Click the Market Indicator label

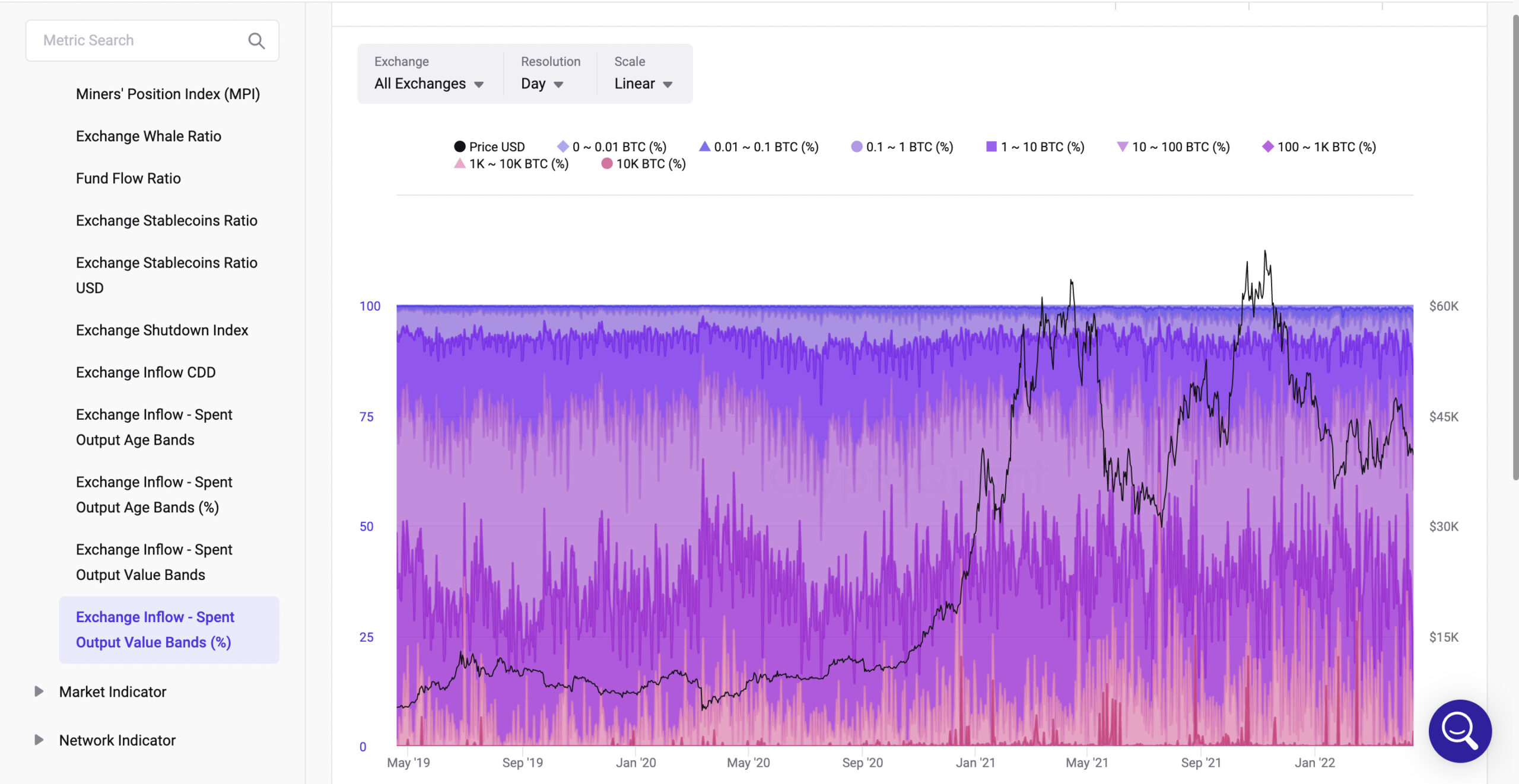tap(113, 691)
